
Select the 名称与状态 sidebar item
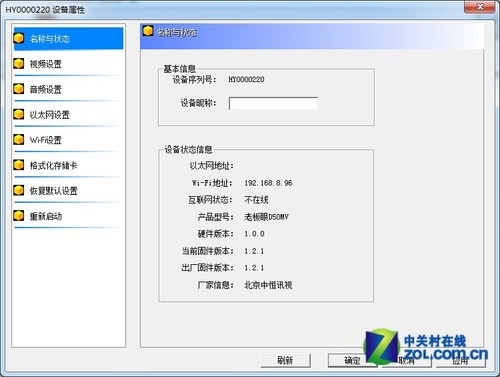click(68, 38)
